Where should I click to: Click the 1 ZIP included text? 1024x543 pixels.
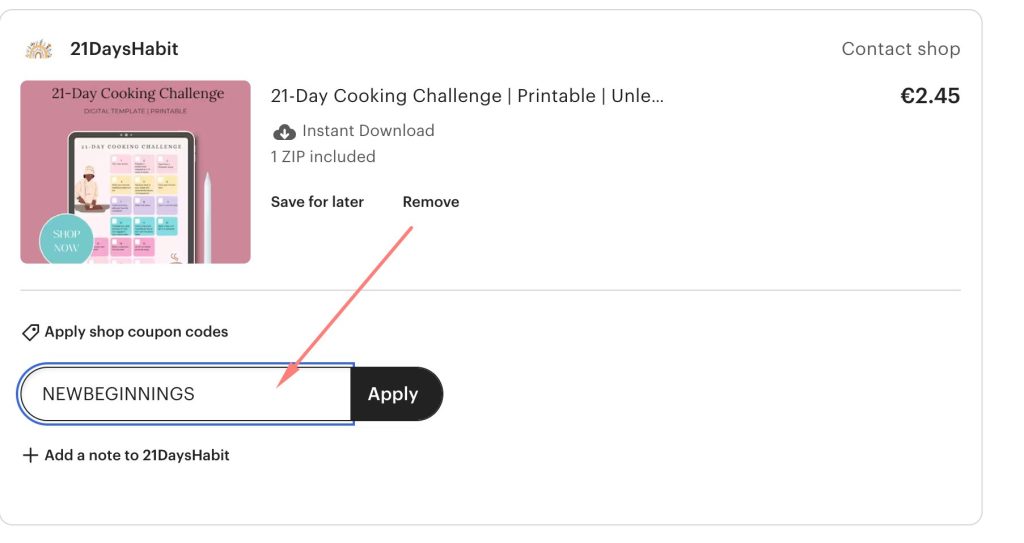(x=323, y=157)
